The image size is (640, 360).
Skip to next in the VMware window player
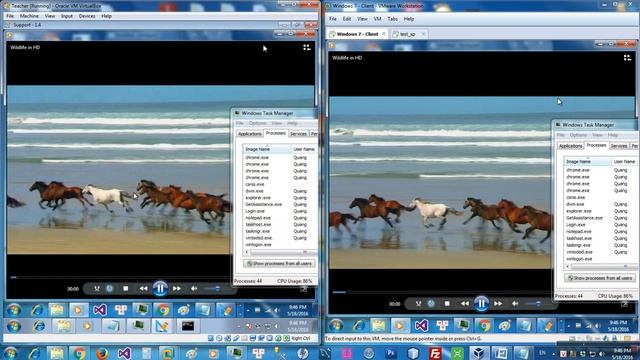click(498, 304)
